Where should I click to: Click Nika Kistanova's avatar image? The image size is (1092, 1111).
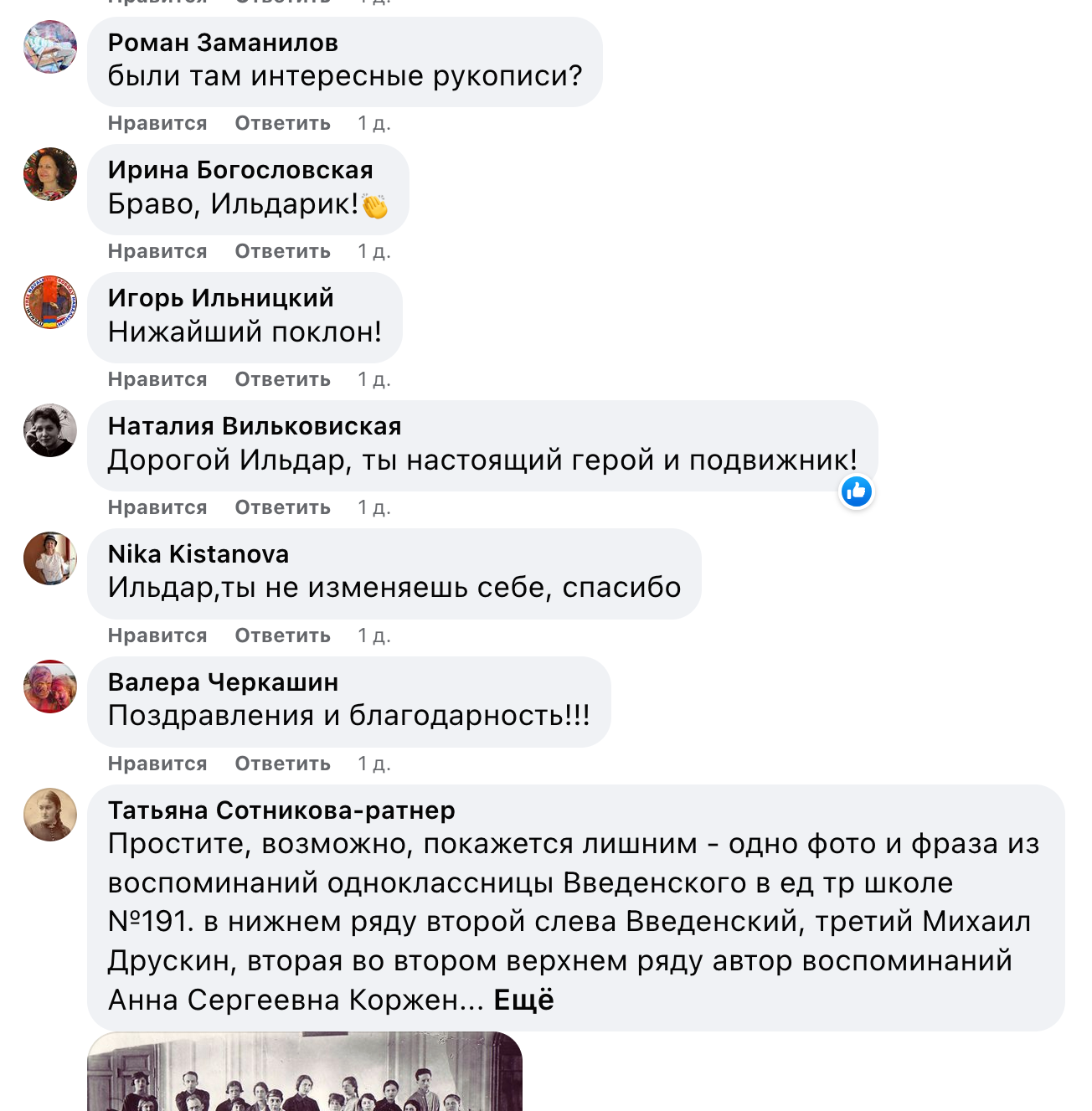point(50,558)
